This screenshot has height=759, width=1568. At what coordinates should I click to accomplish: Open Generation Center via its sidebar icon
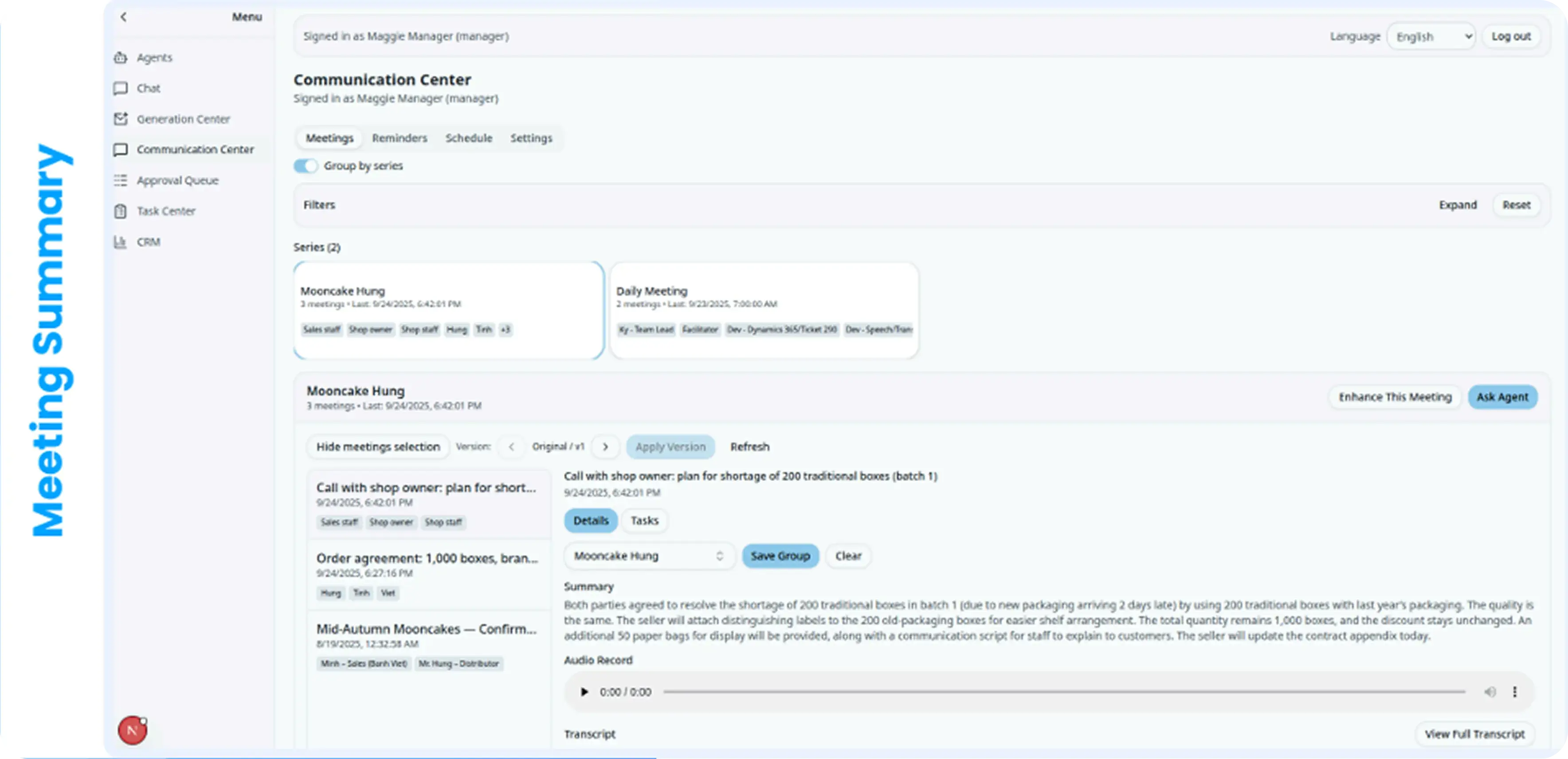[x=121, y=119]
